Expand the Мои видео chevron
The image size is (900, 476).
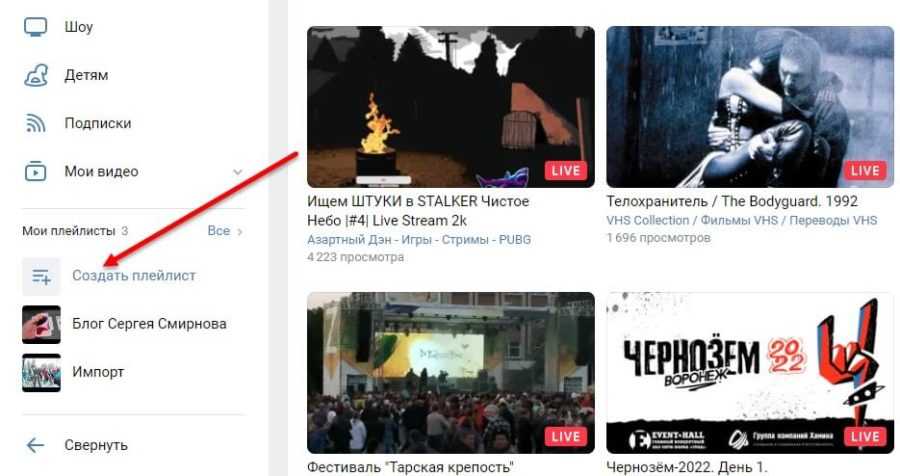pos(237,172)
